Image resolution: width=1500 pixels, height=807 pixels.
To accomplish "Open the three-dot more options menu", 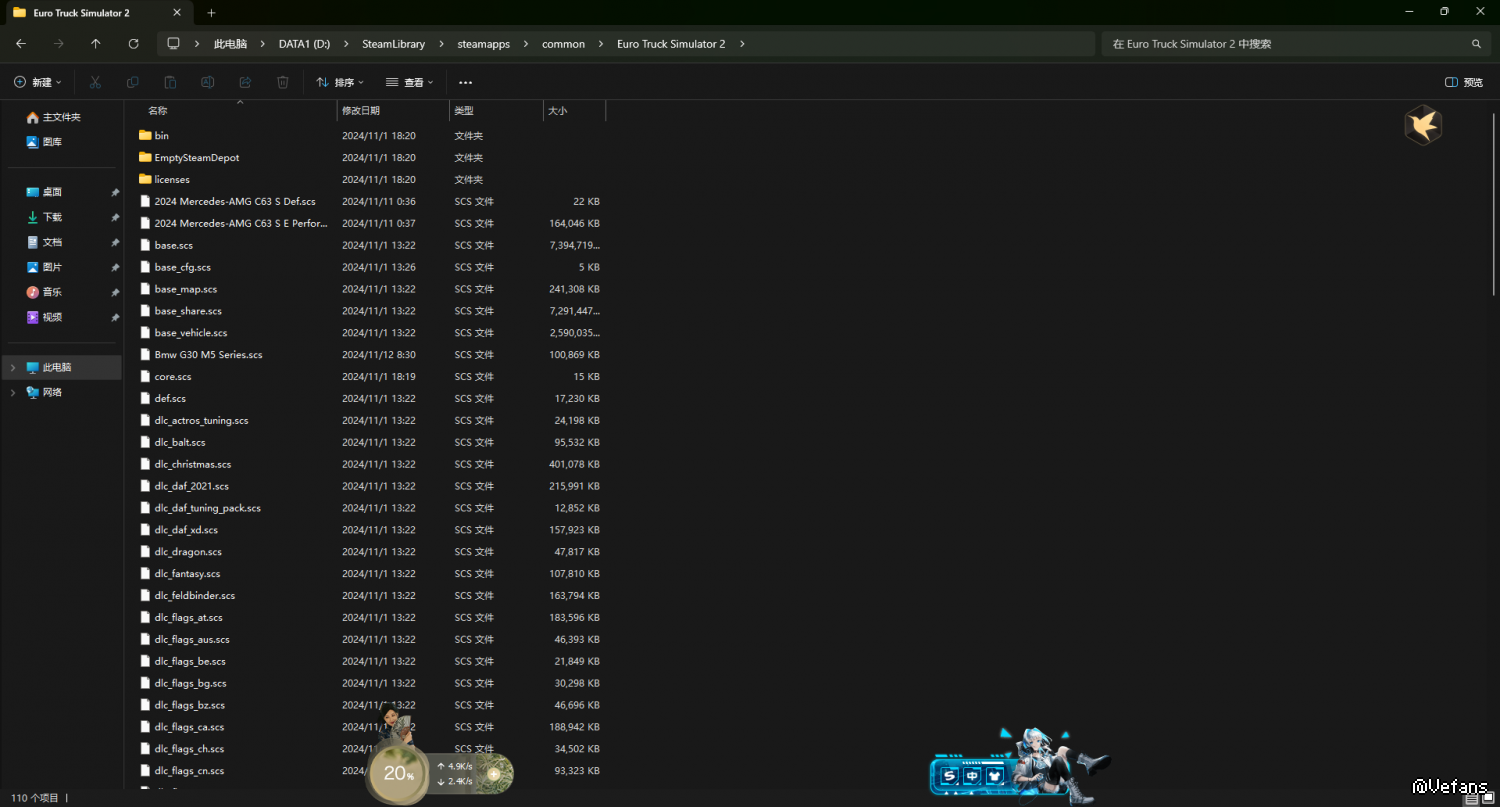I will (x=465, y=82).
